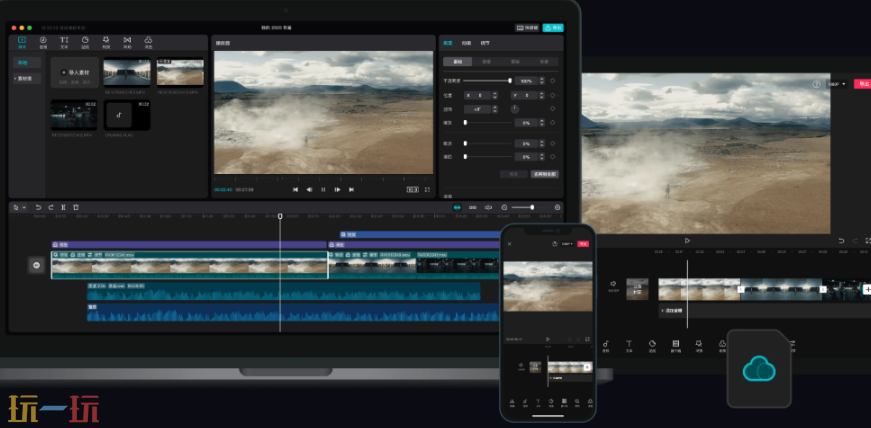The width and height of the screenshot is (871, 428).
Task: Click the undo arrow in laptop timeline toolbar
Action: [x=38, y=207]
